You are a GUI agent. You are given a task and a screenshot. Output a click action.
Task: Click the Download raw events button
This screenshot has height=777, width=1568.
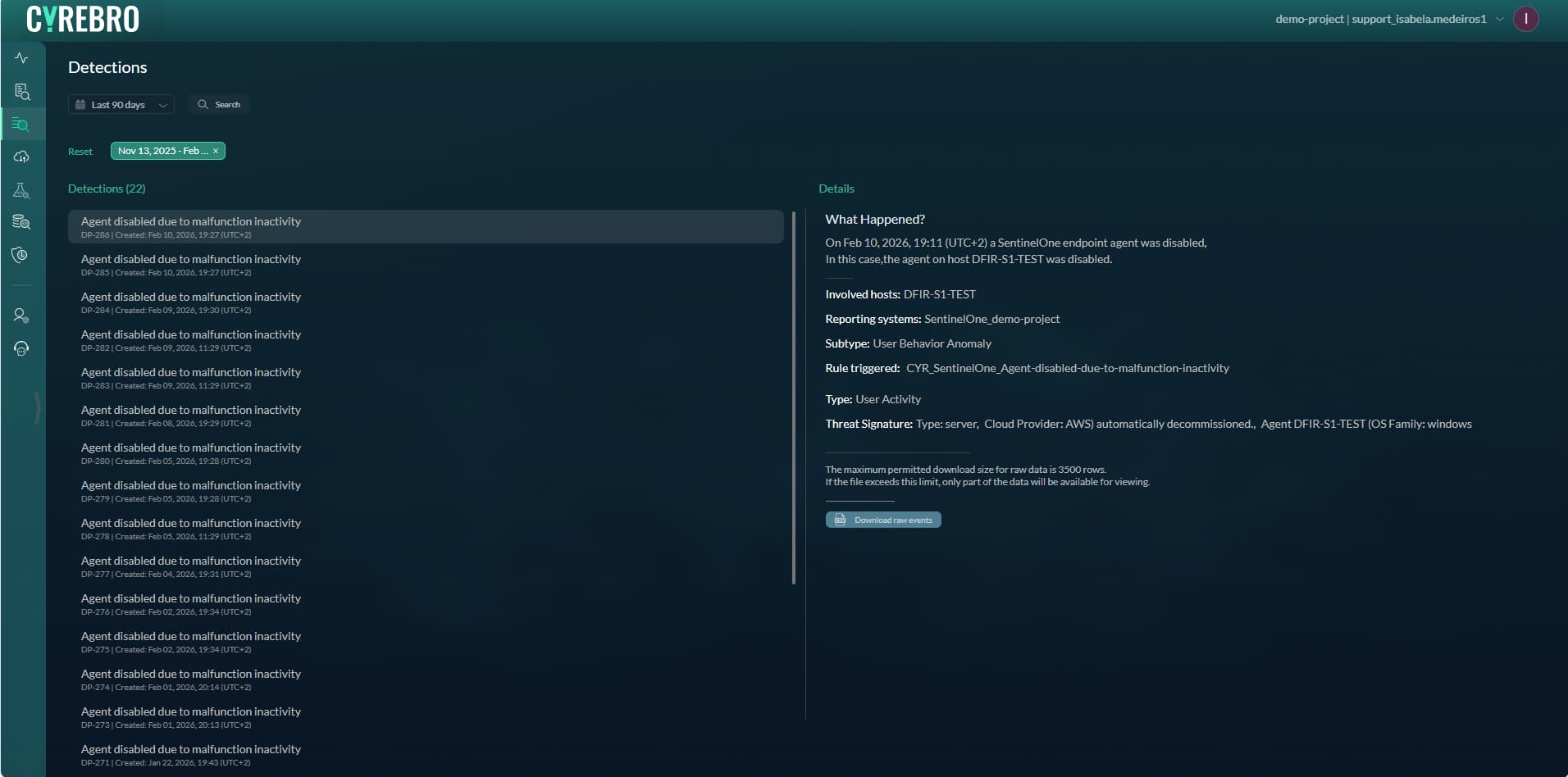pyautogui.click(x=883, y=520)
